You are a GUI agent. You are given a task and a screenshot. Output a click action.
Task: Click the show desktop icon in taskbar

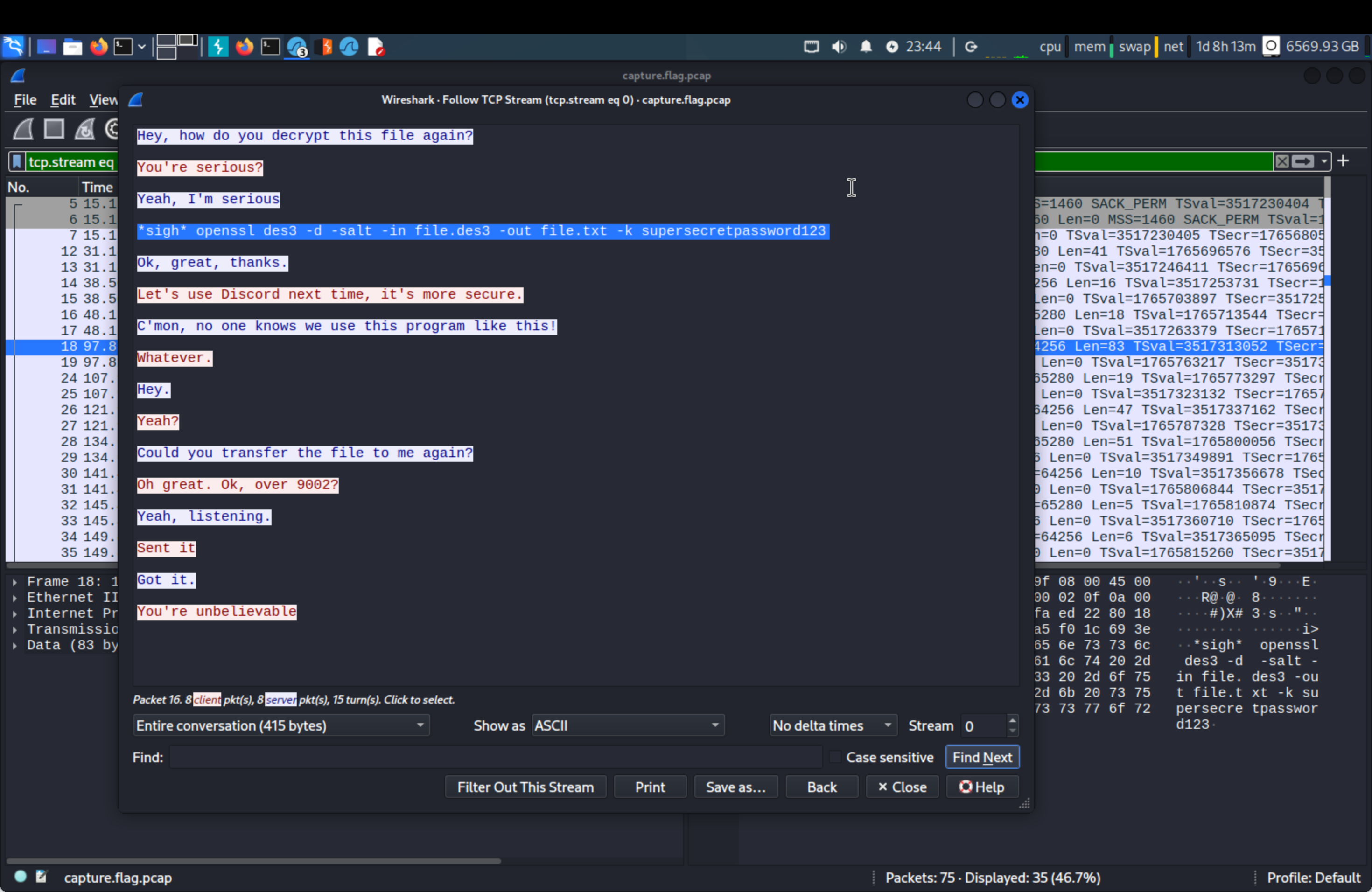(46, 47)
